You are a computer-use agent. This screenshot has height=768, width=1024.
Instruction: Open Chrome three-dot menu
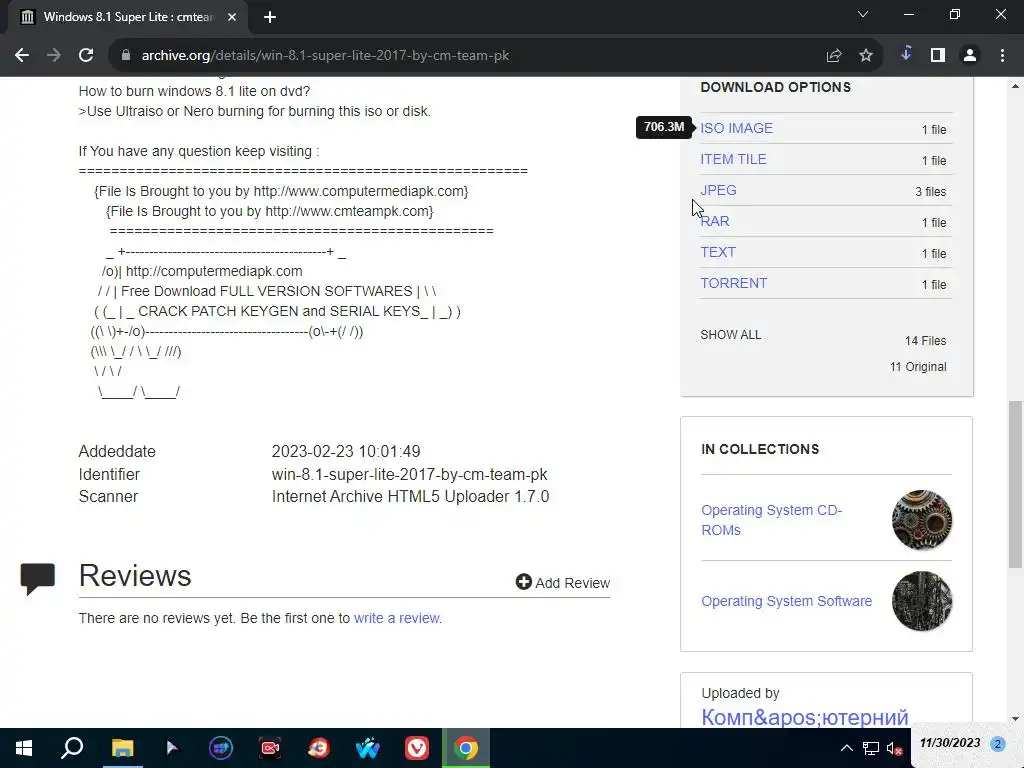coord(1002,56)
